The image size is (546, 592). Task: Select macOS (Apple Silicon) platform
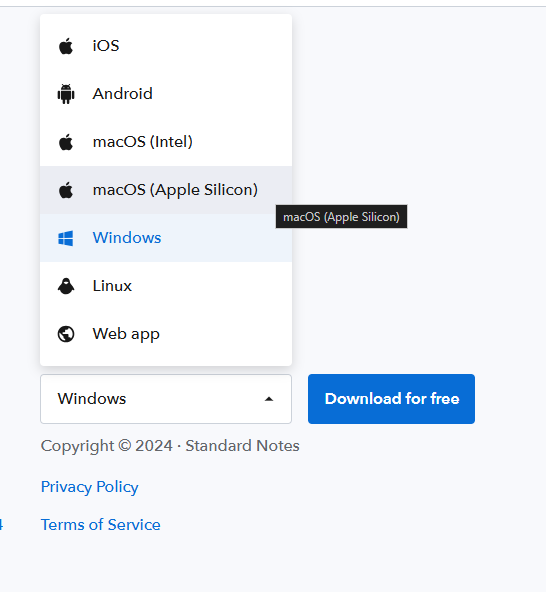(166, 190)
